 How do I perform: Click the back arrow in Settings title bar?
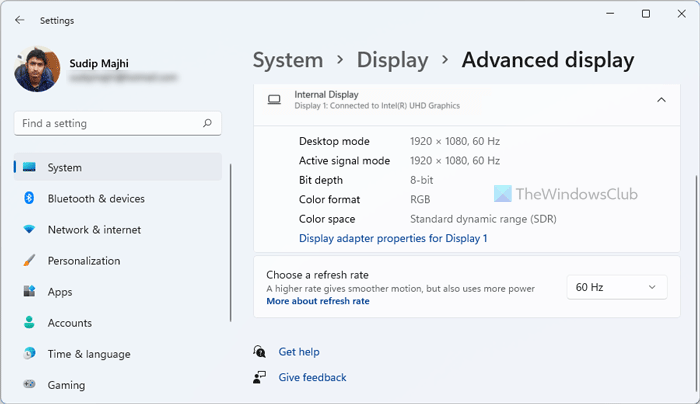(20, 19)
